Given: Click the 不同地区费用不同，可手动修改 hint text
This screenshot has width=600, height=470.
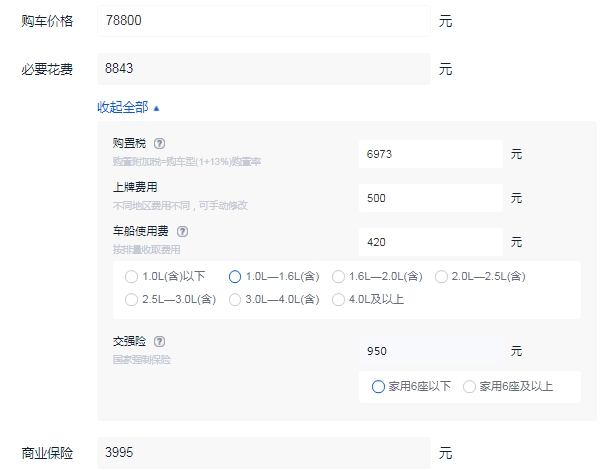Looking at the screenshot, I should pyautogui.click(x=180, y=206).
